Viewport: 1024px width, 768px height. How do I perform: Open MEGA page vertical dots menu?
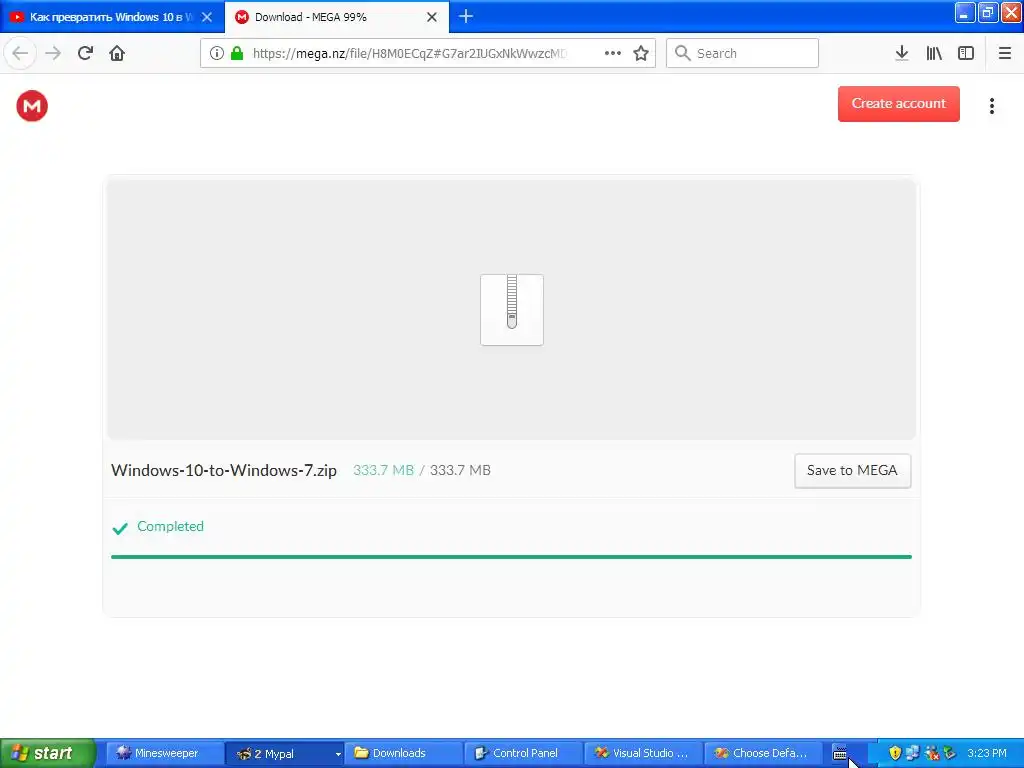992,106
